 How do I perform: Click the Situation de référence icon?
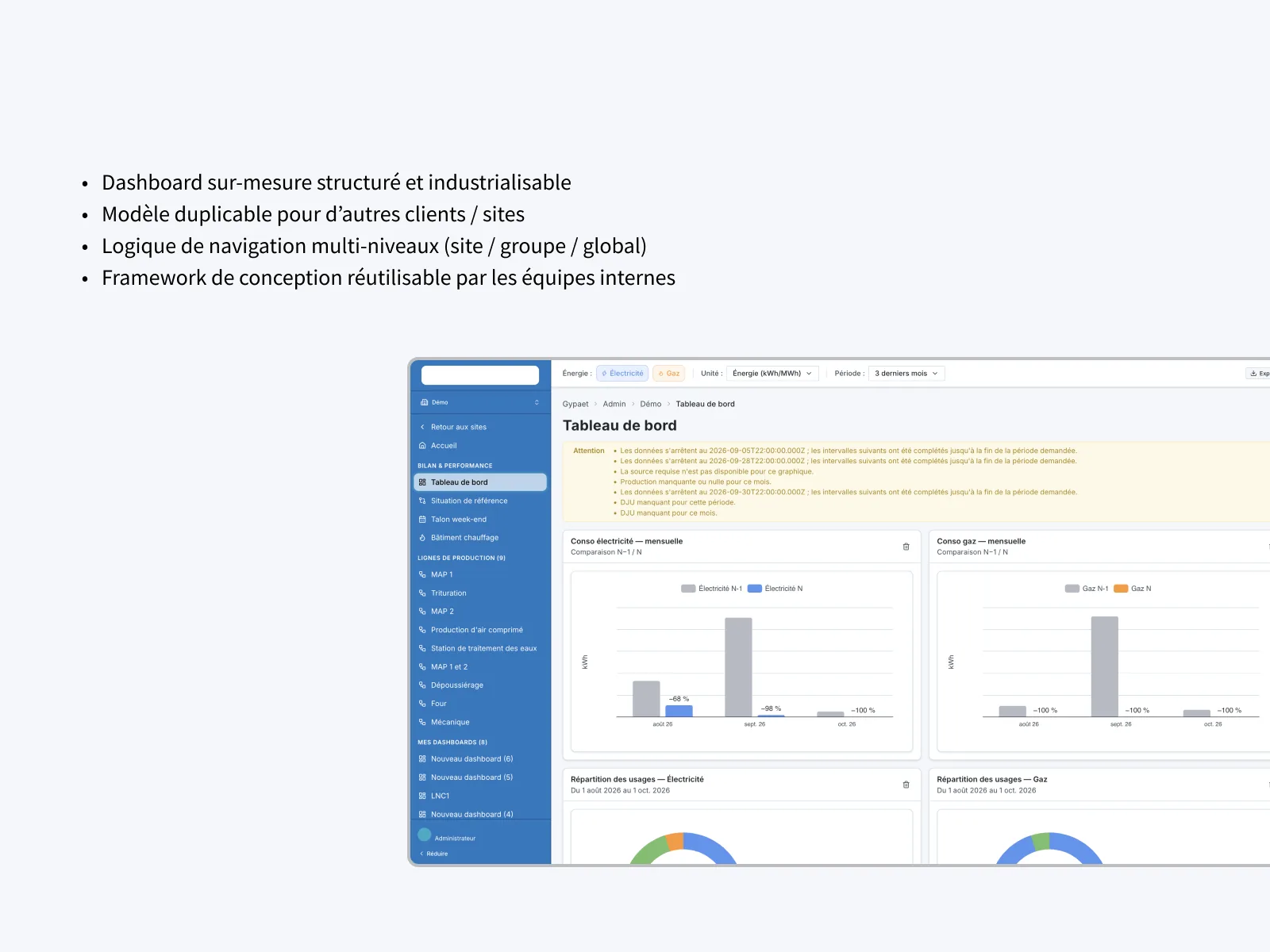(422, 501)
